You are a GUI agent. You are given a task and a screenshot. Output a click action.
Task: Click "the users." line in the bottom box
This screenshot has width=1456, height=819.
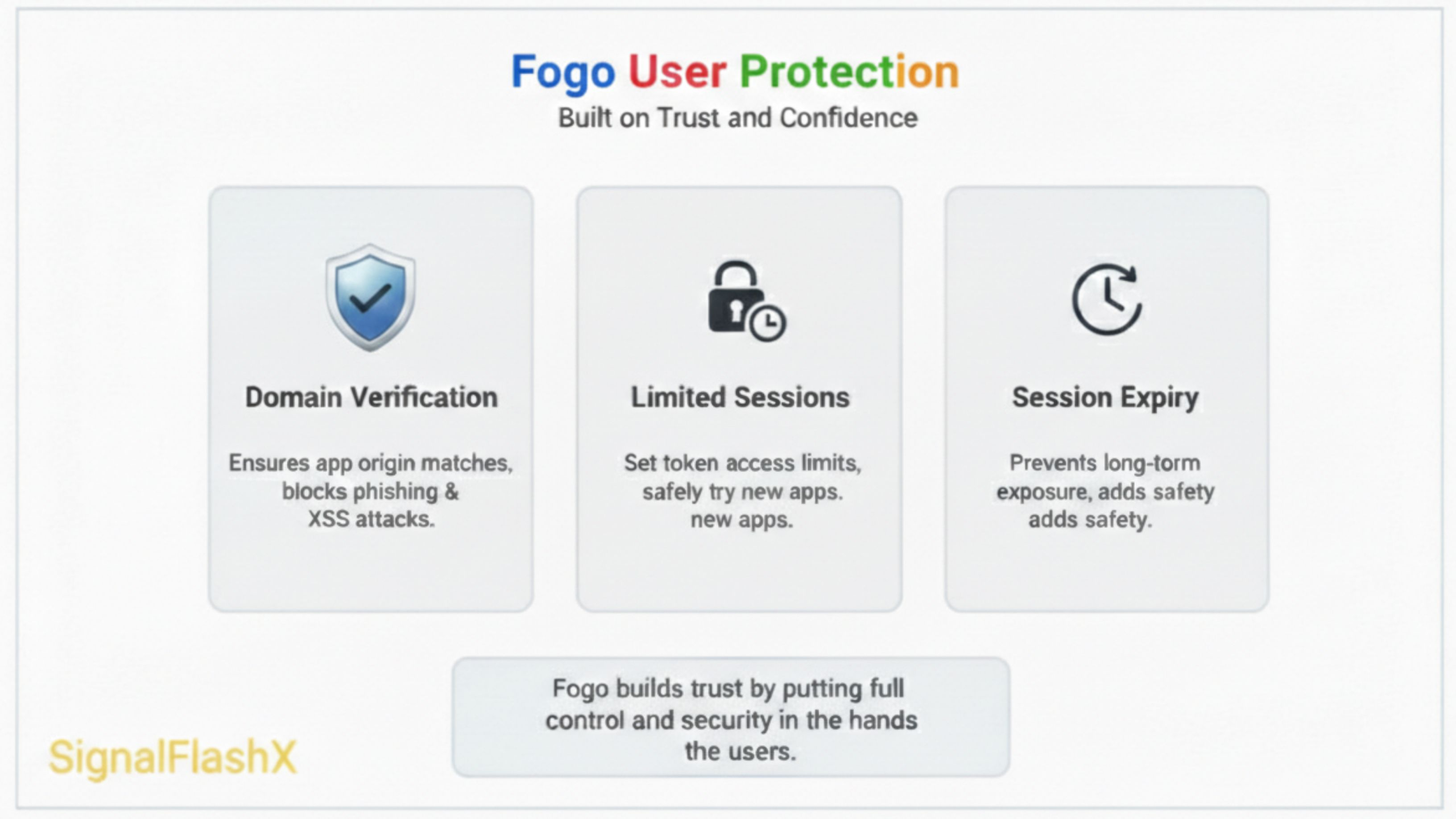coord(740,752)
